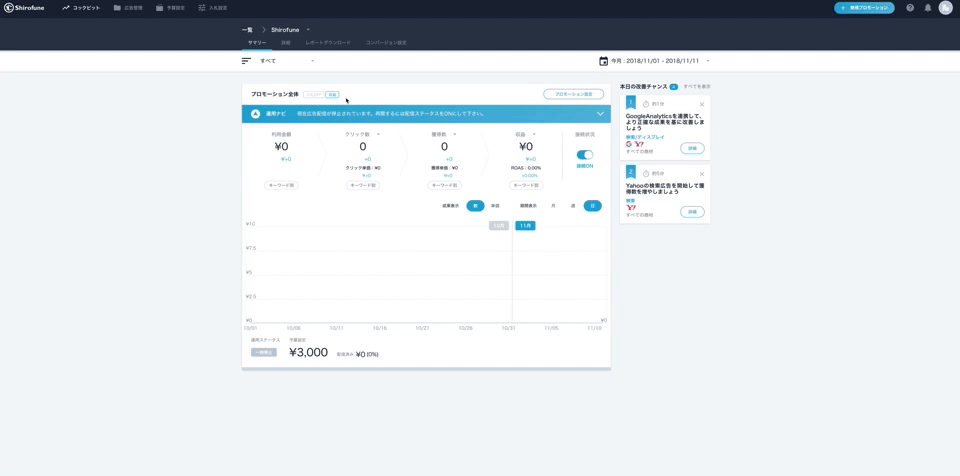This screenshot has height=476, width=960.
Task: Open the help question mark icon
Action: point(910,8)
